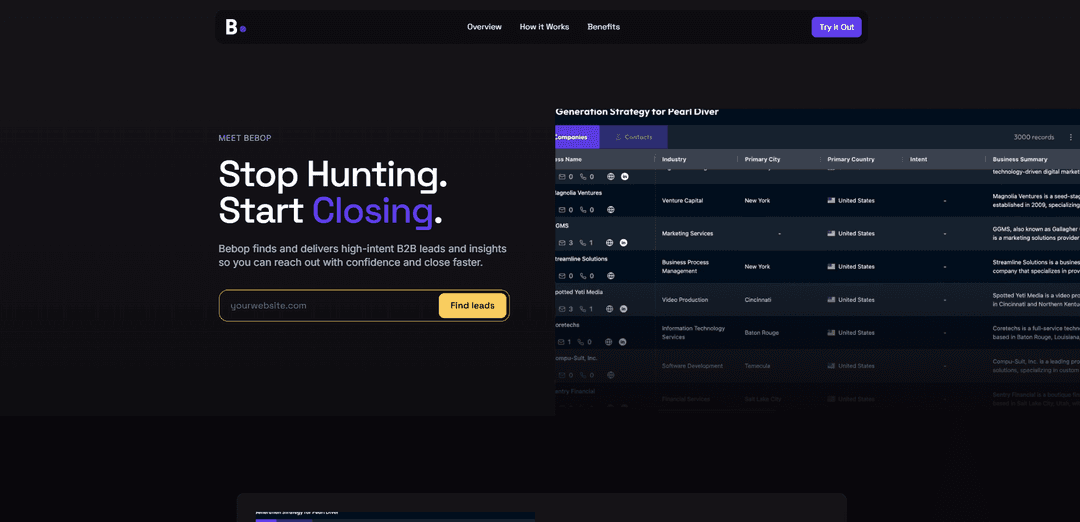Click the Venture Capital industry cell

click(683, 200)
